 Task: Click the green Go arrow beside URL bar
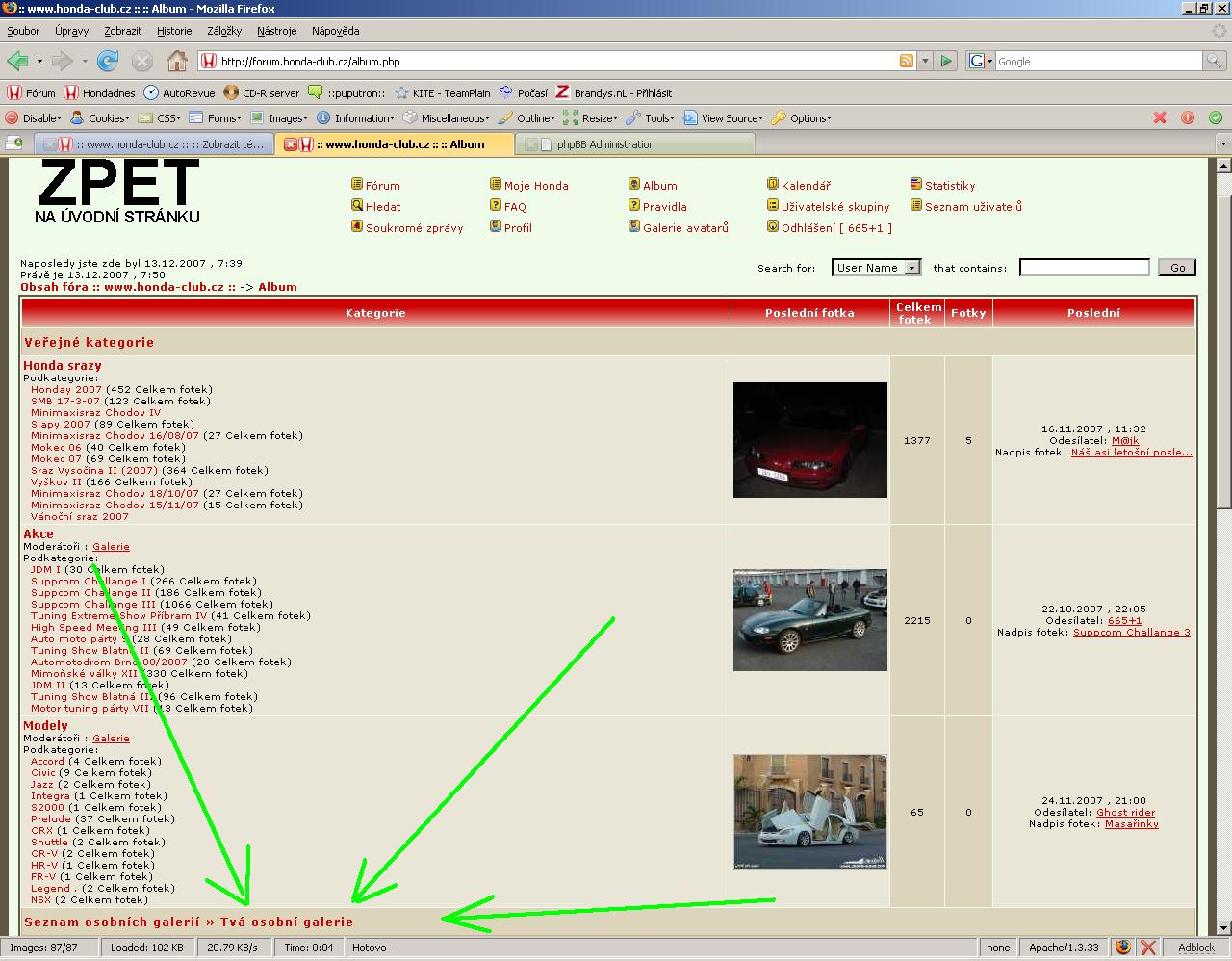[946, 61]
